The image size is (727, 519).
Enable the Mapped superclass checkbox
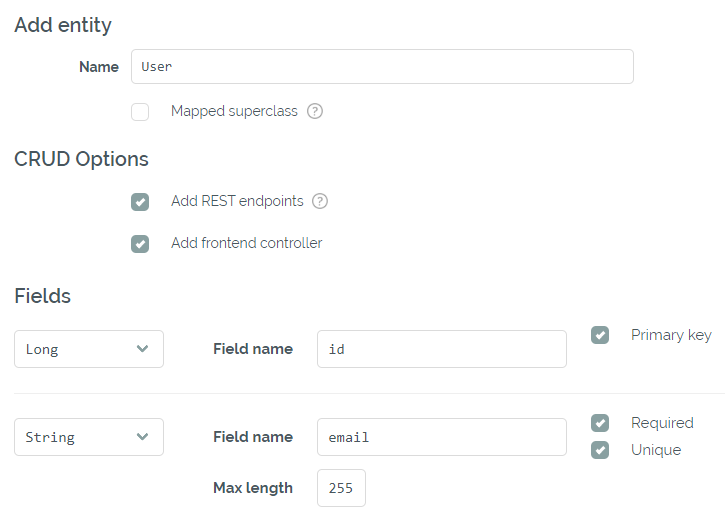(140, 112)
